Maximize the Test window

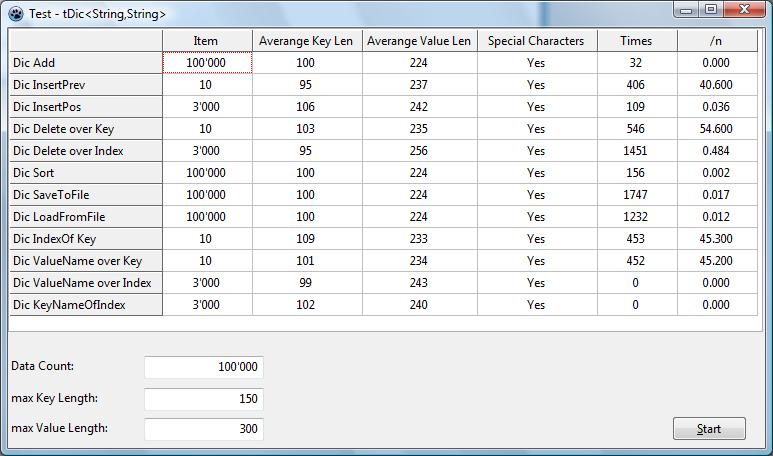pyautogui.click(x=711, y=10)
